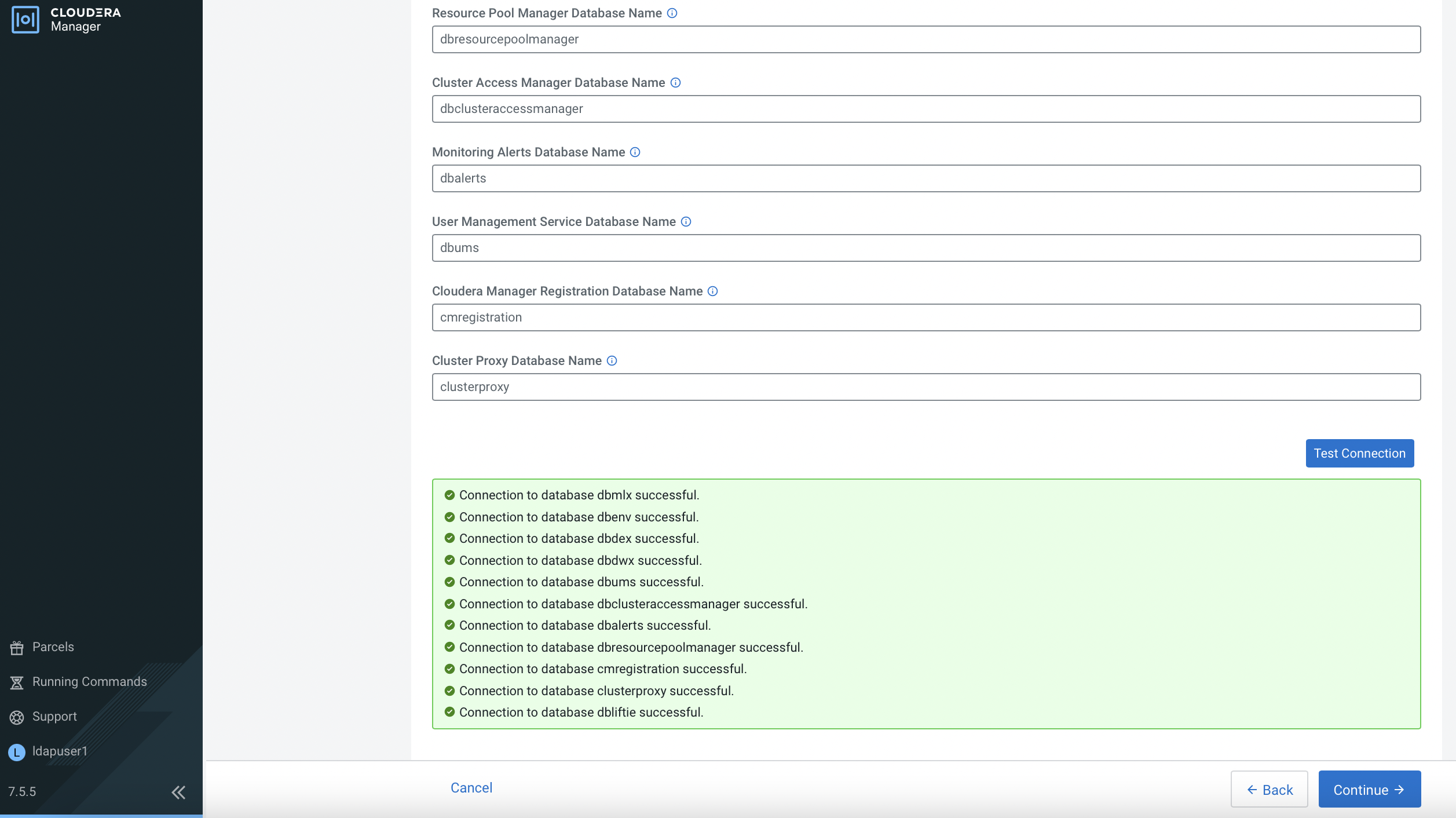Open info tooltip for Resource Pool Manager Database Name
1456x818 pixels.
click(672, 13)
